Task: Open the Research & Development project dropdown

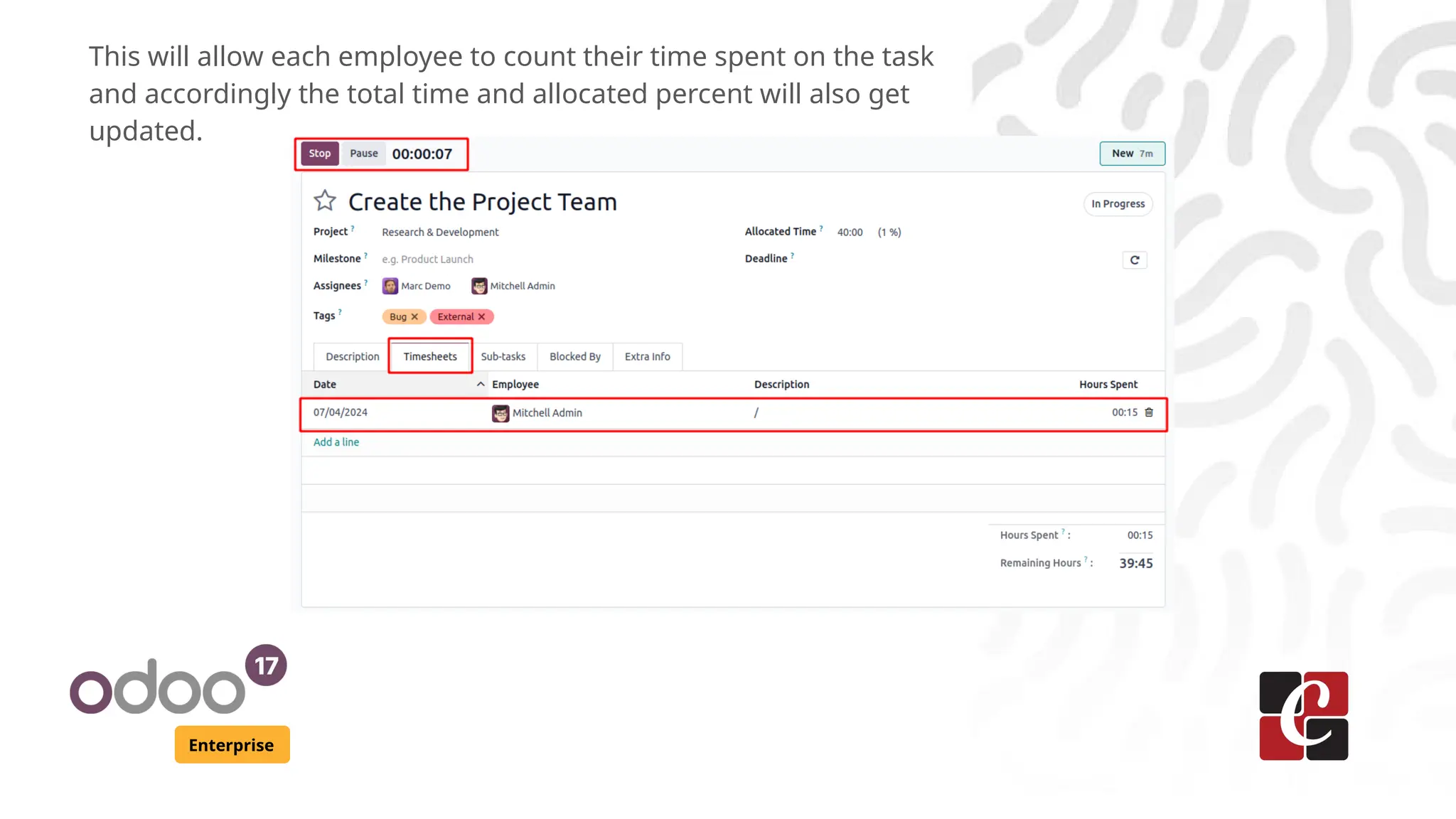Action: coord(440,232)
